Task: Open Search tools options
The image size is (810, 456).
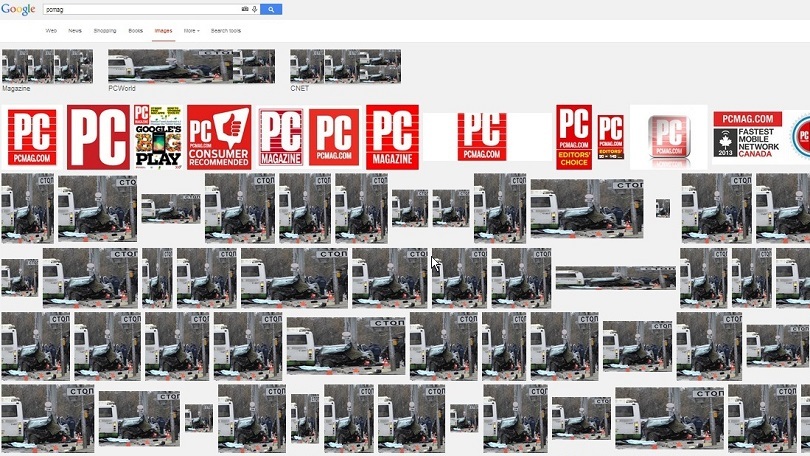Action: [226, 31]
